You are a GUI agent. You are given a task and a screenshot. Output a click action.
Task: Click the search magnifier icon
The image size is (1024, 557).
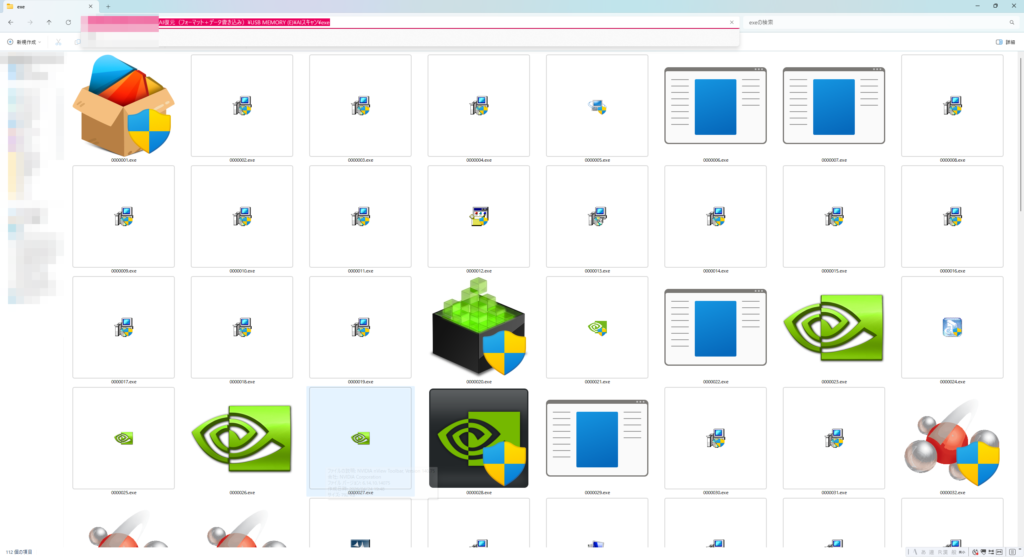pyautogui.click(x=1012, y=22)
